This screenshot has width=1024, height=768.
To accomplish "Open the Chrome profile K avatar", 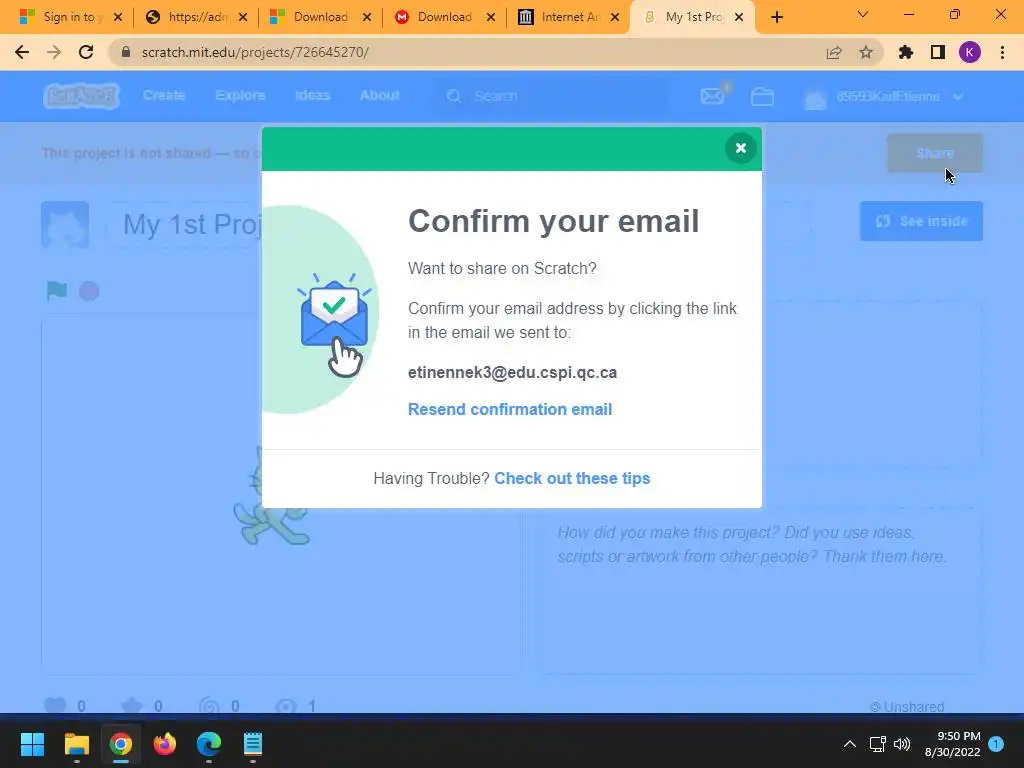I will (970, 52).
